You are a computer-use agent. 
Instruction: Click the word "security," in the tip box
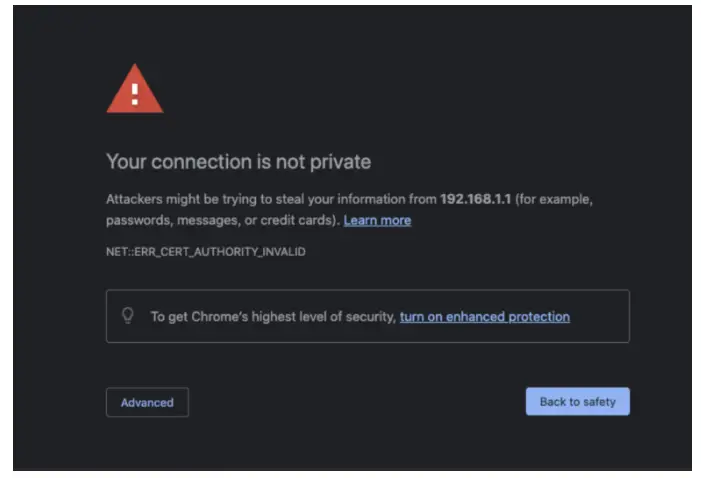click(x=370, y=317)
